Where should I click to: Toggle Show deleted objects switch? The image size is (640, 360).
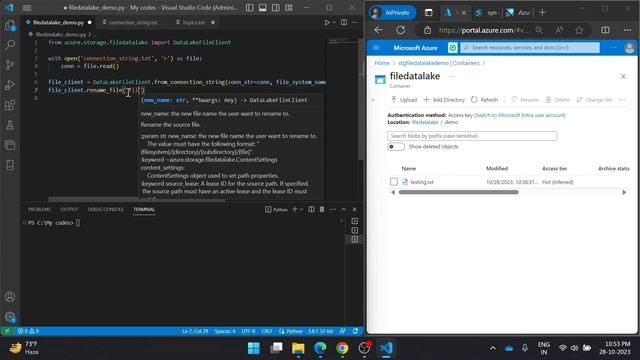click(x=396, y=147)
